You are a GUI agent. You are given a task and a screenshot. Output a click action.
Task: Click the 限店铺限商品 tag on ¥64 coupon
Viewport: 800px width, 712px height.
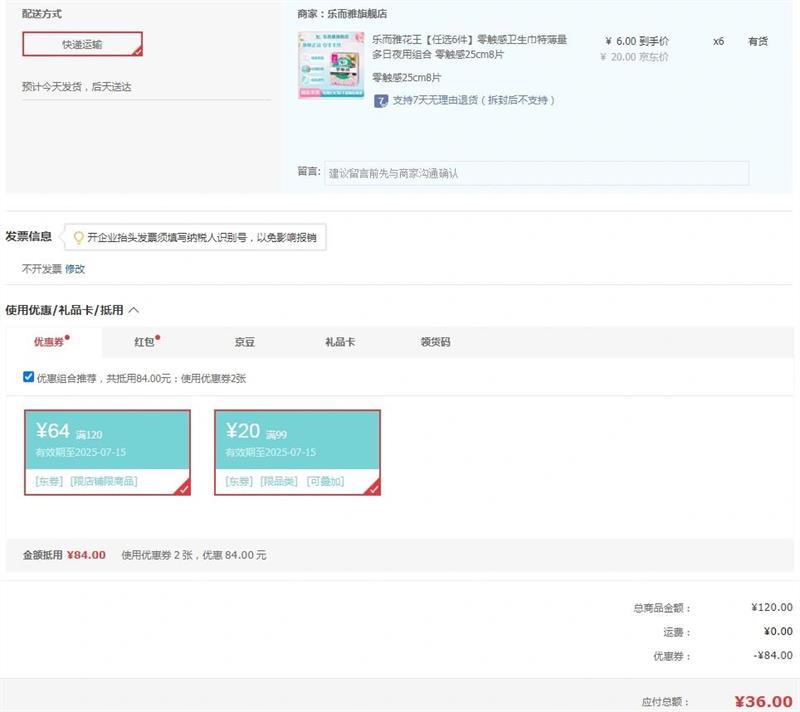tap(104, 481)
